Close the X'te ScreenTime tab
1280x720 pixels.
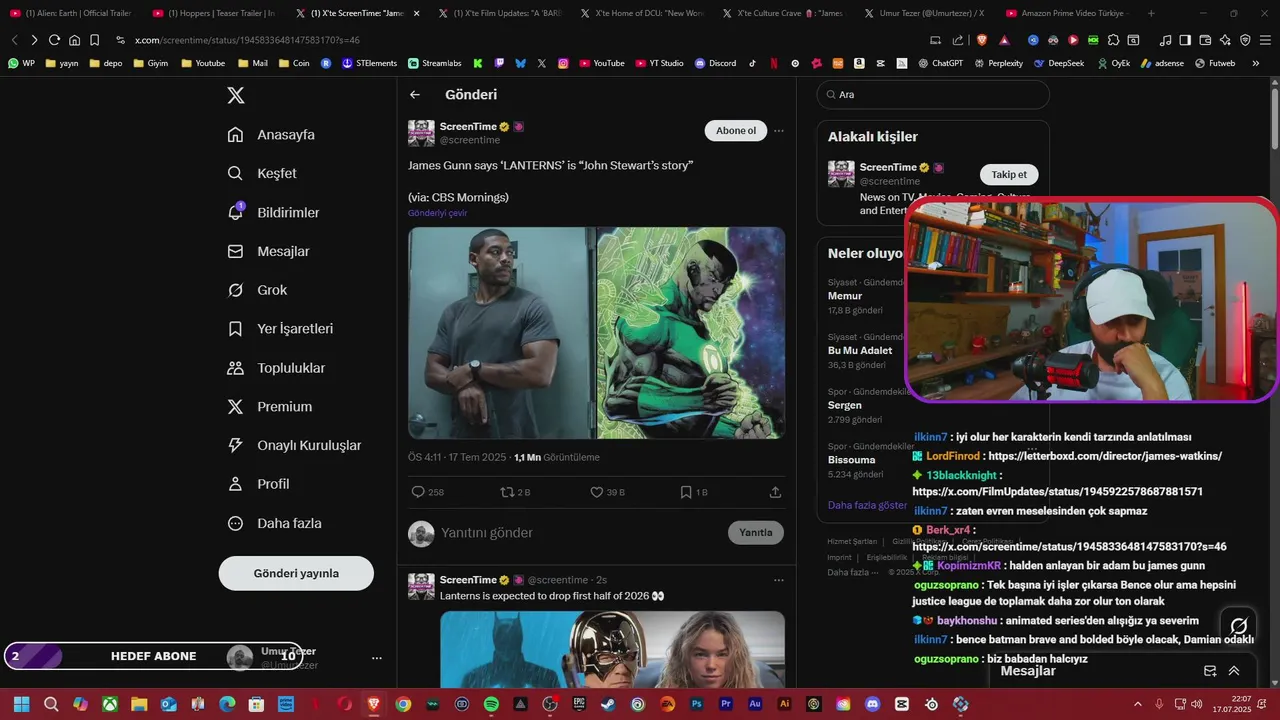click(x=416, y=13)
